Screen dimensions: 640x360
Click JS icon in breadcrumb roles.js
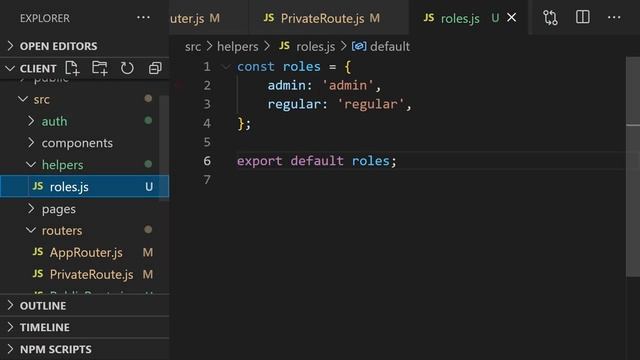tap(284, 46)
